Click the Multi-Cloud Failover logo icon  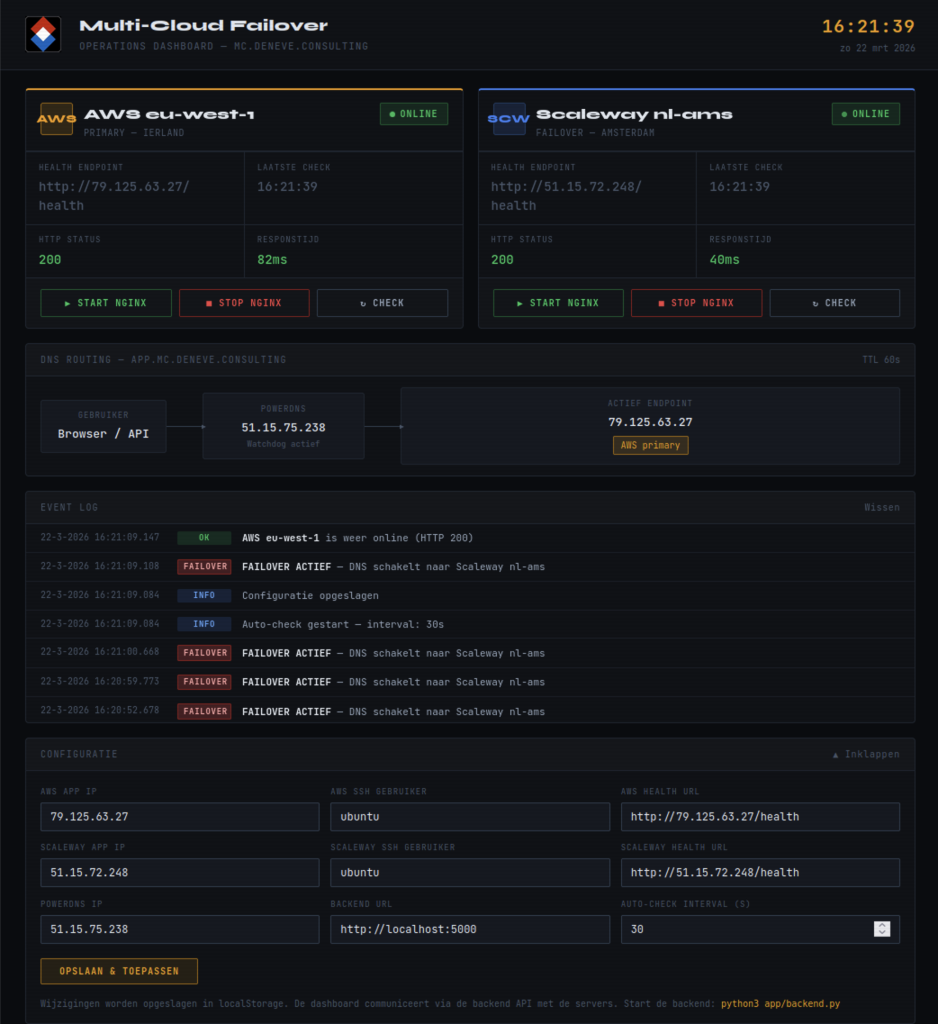pos(42,34)
